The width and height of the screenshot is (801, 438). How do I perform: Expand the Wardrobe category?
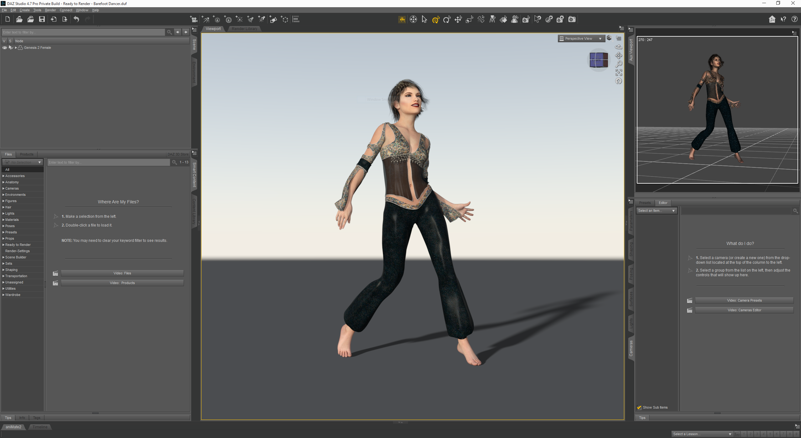click(3, 295)
